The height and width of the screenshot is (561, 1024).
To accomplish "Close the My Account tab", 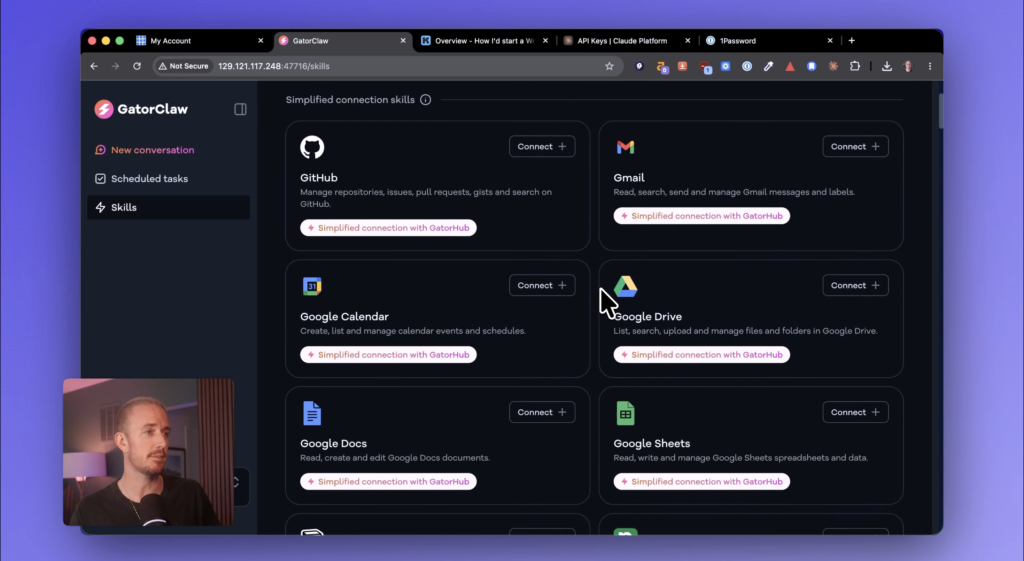I will [261, 40].
